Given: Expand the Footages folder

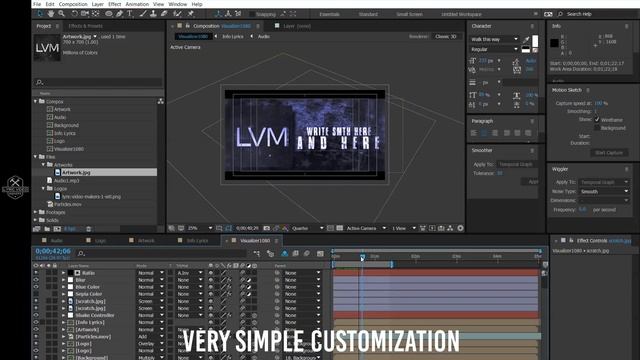Looking at the screenshot, I should point(36,212).
